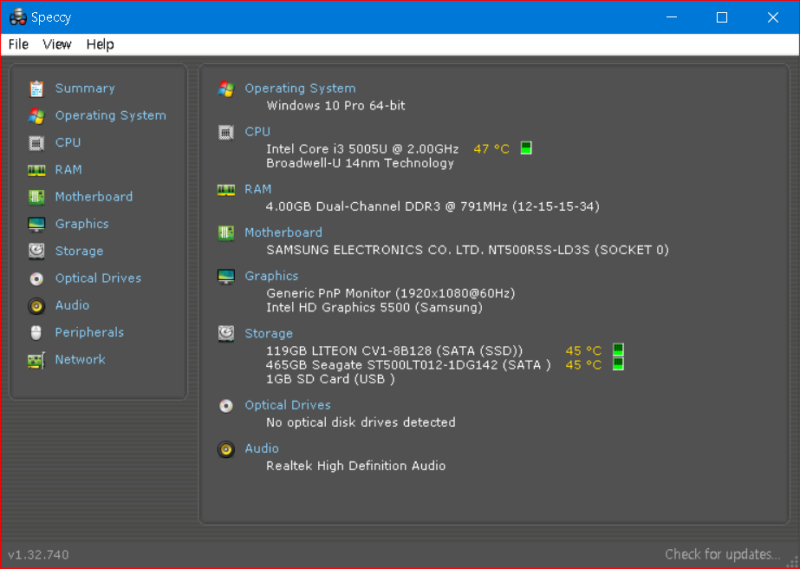Click the 4.00GB Dual-Channel DDR3 text

433,207
